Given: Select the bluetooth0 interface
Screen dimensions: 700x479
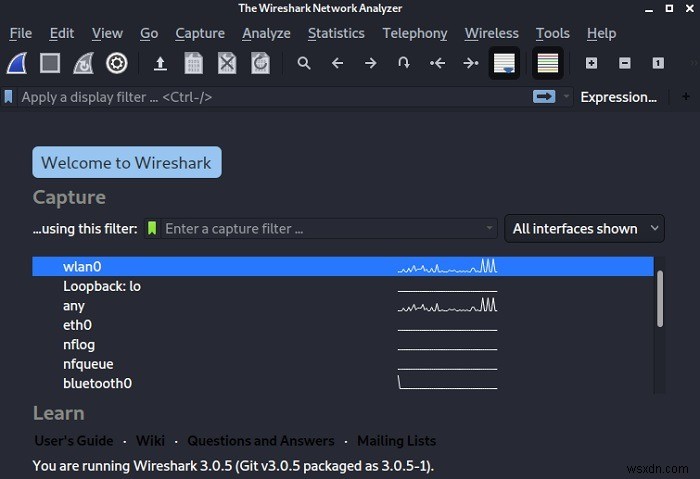Looking at the screenshot, I should [x=343, y=383].
